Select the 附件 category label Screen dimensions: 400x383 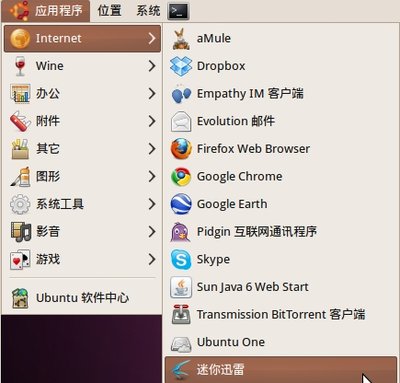[48, 121]
